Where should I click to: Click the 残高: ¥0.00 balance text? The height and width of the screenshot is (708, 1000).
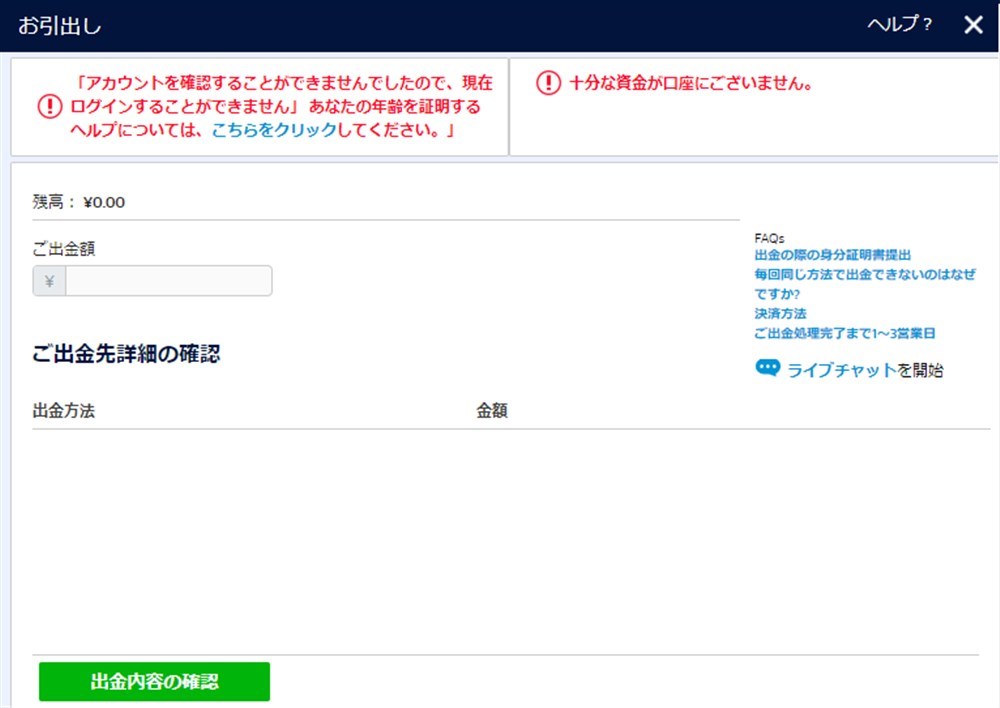78,202
